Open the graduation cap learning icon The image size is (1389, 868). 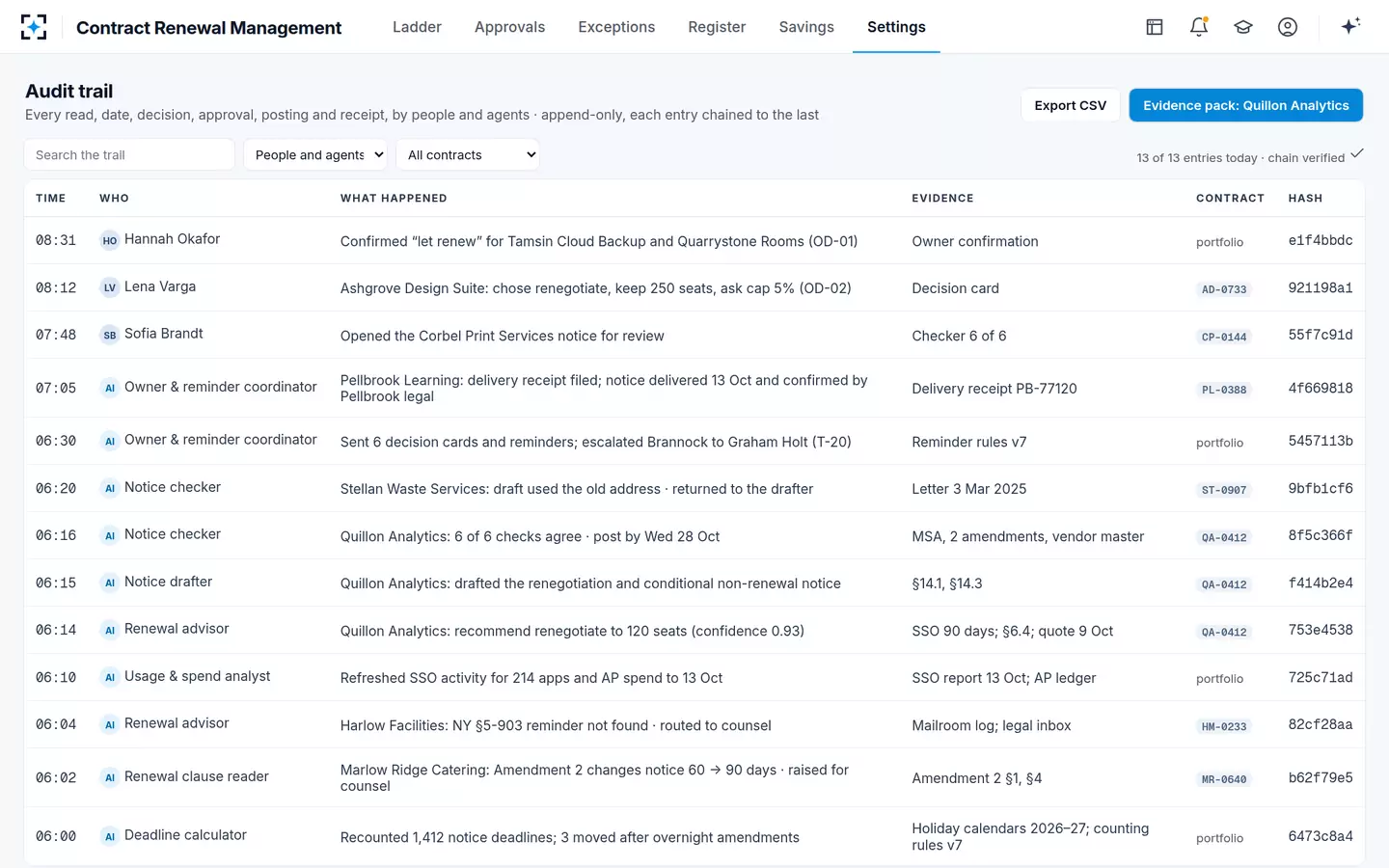(x=1243, y=27)
